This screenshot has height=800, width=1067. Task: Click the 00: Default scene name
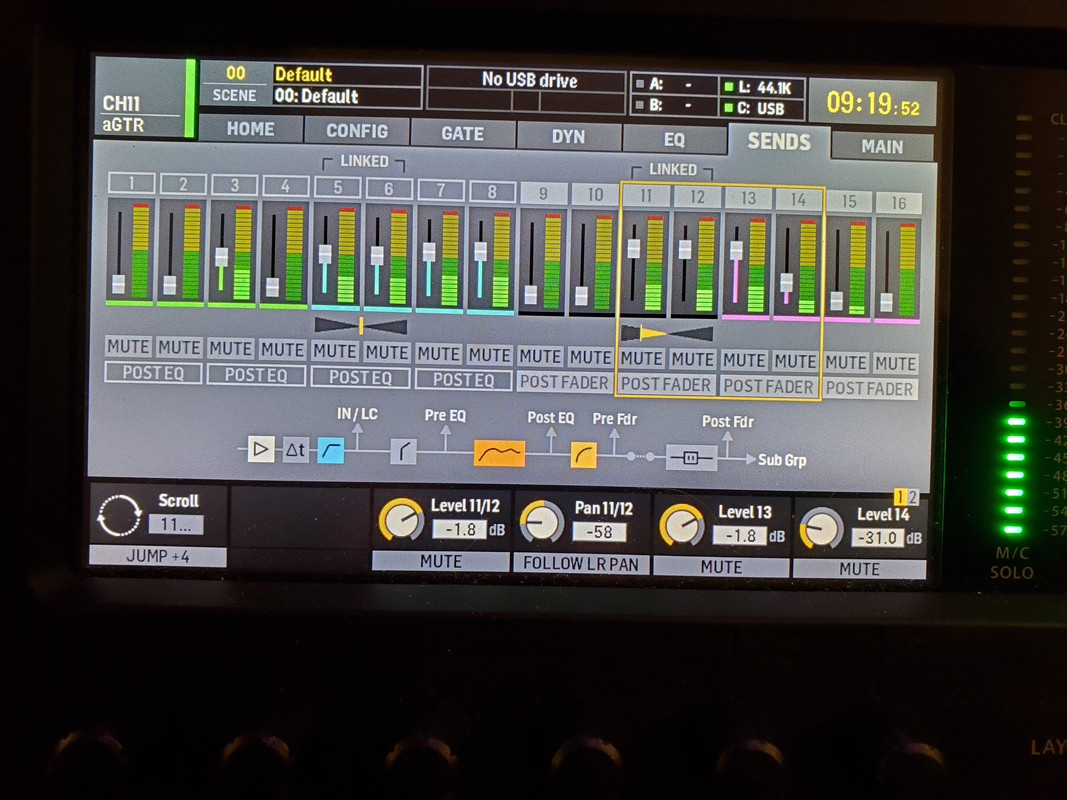coord(347,96)
